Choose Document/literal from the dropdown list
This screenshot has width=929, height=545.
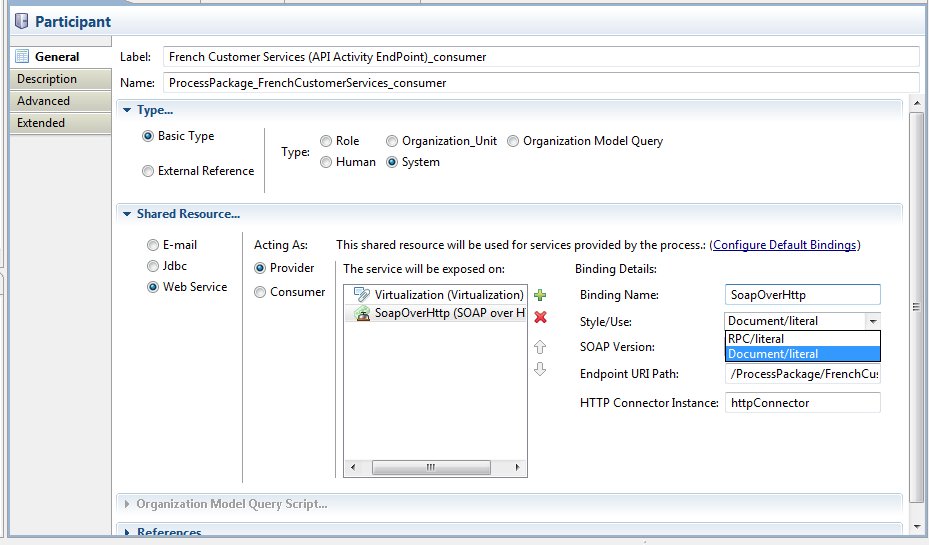click(802, 354)
